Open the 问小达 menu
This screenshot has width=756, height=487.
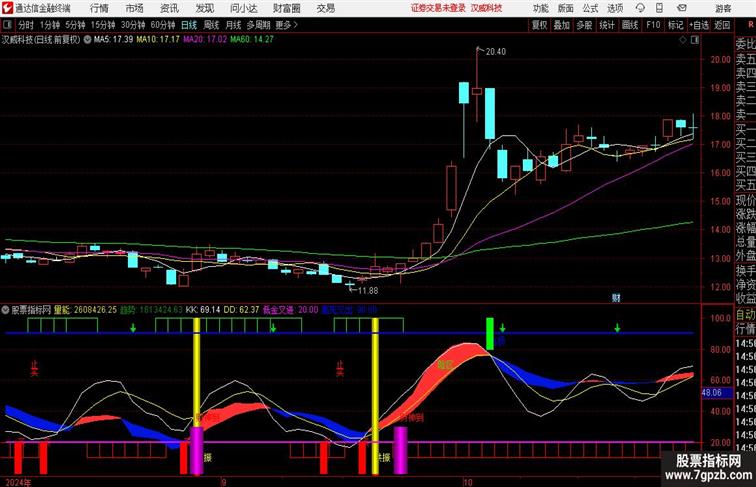[243, 8]
